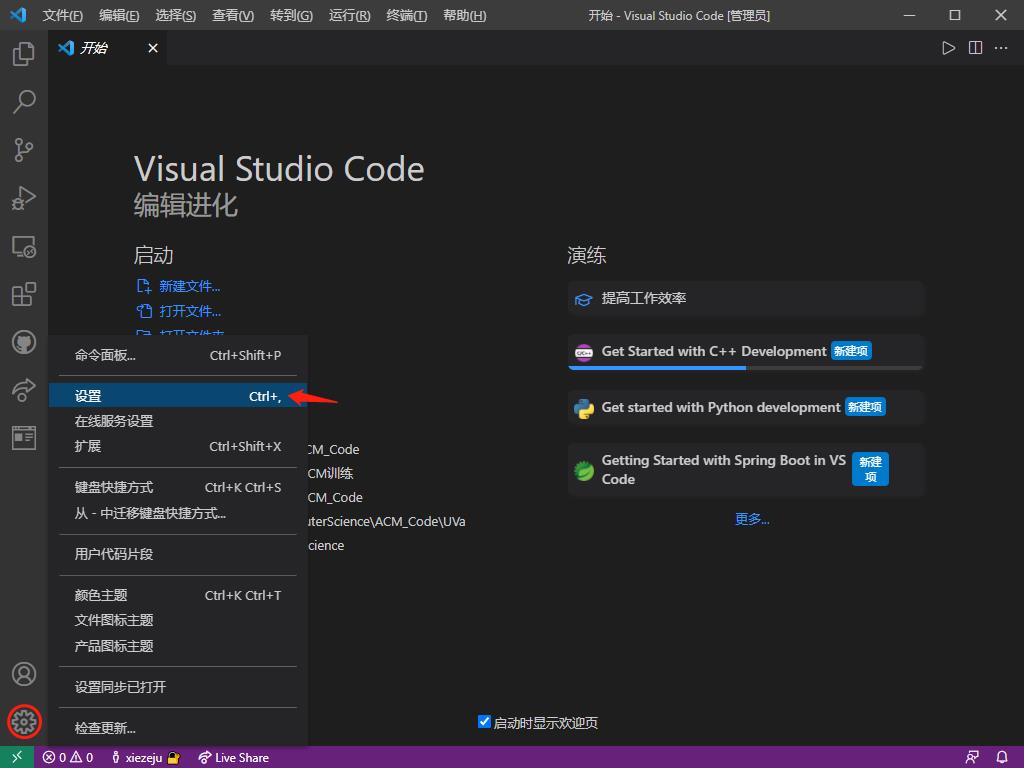Open the GitHub view in activity bar
The image size is (1024, 768).
pos(24,342)
